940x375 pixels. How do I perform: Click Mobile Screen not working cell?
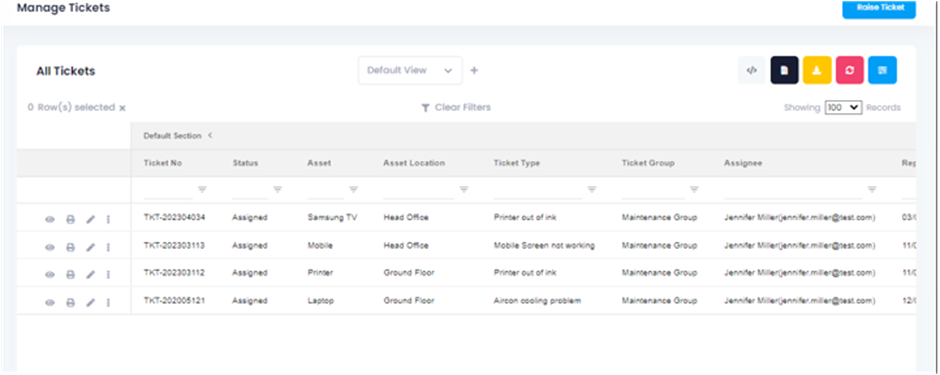544,246
